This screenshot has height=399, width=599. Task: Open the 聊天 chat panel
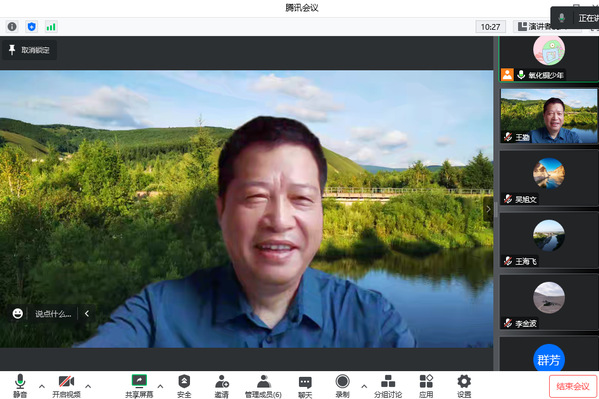305,385
